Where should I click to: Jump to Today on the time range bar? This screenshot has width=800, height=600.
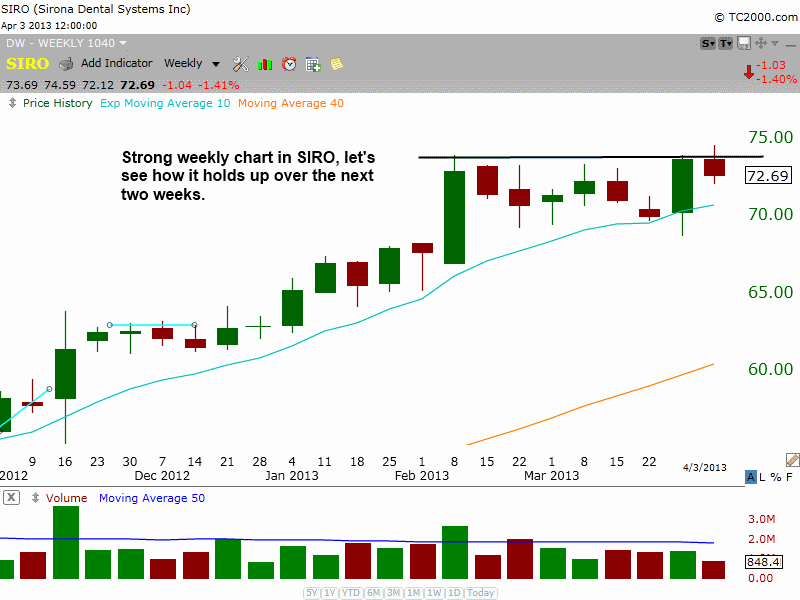tap(481, 593)
